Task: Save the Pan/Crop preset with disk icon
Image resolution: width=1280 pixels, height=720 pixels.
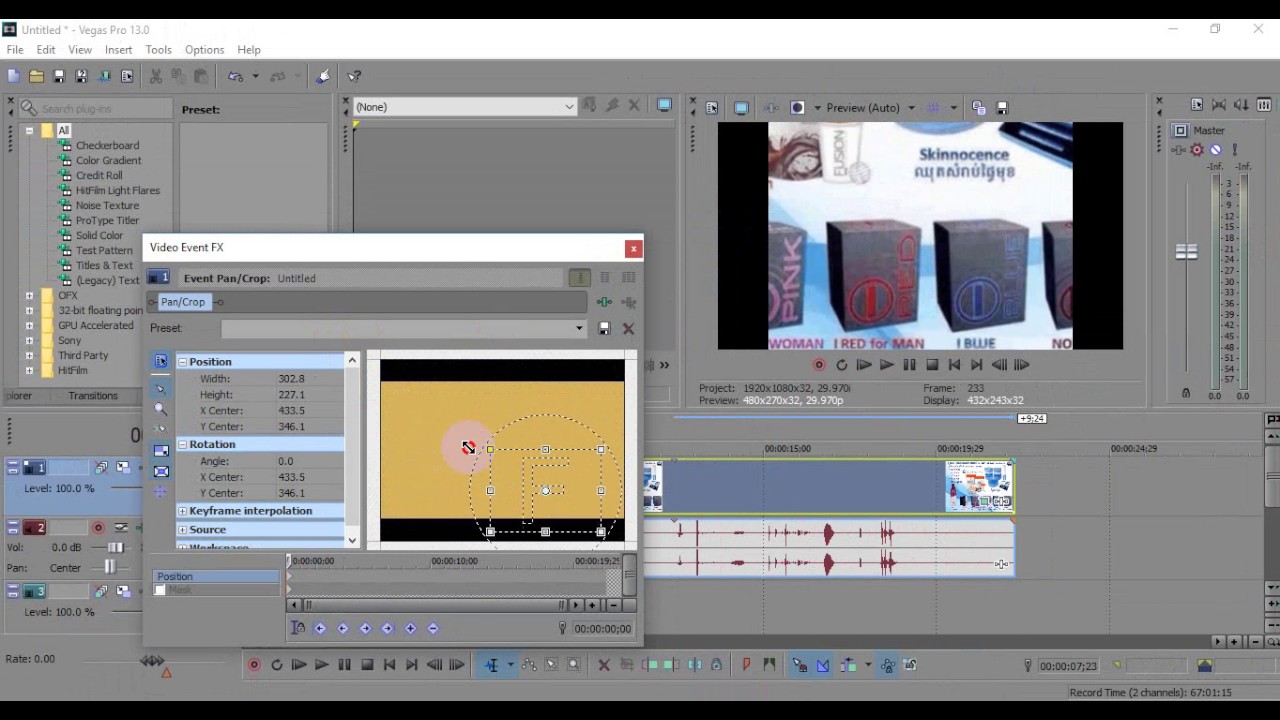Action: 604,328
